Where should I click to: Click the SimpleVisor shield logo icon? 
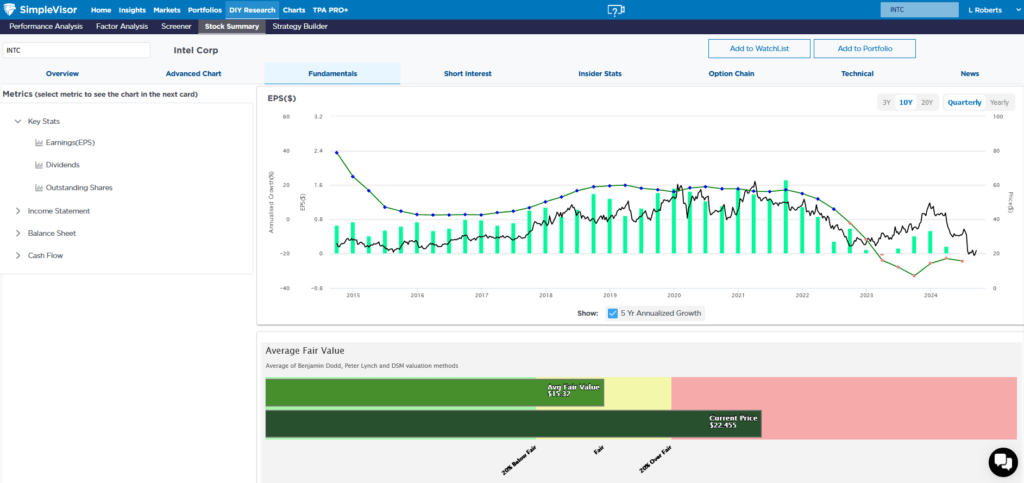[11, 9]
